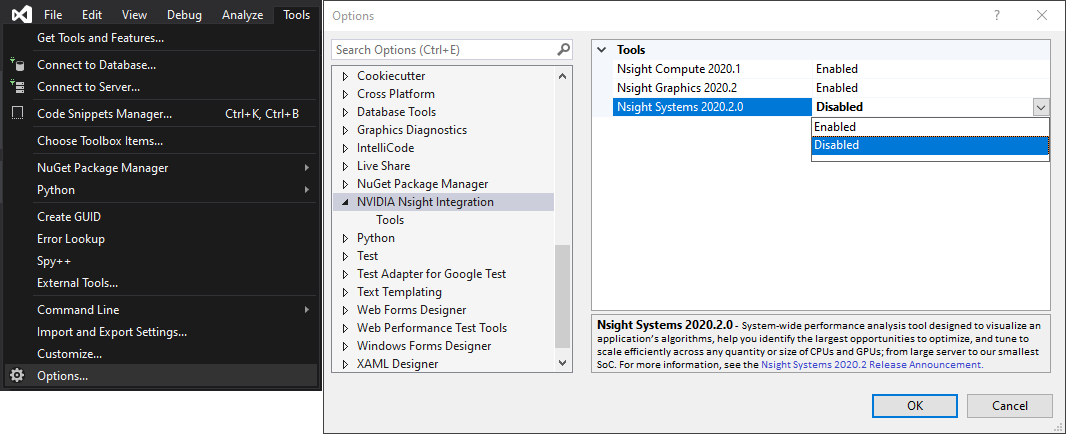Click the search magnifier icon in Options
The image size is (1066, 434).
tap(563, 50)
